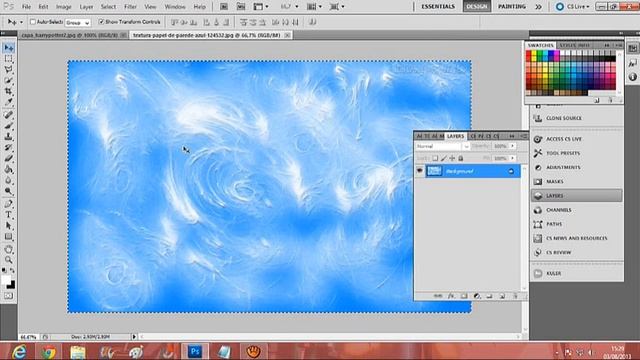Toggle lock transparent pixels in Layers panel
This screenshot has width=640, height=360.
[x=435, y=158]
